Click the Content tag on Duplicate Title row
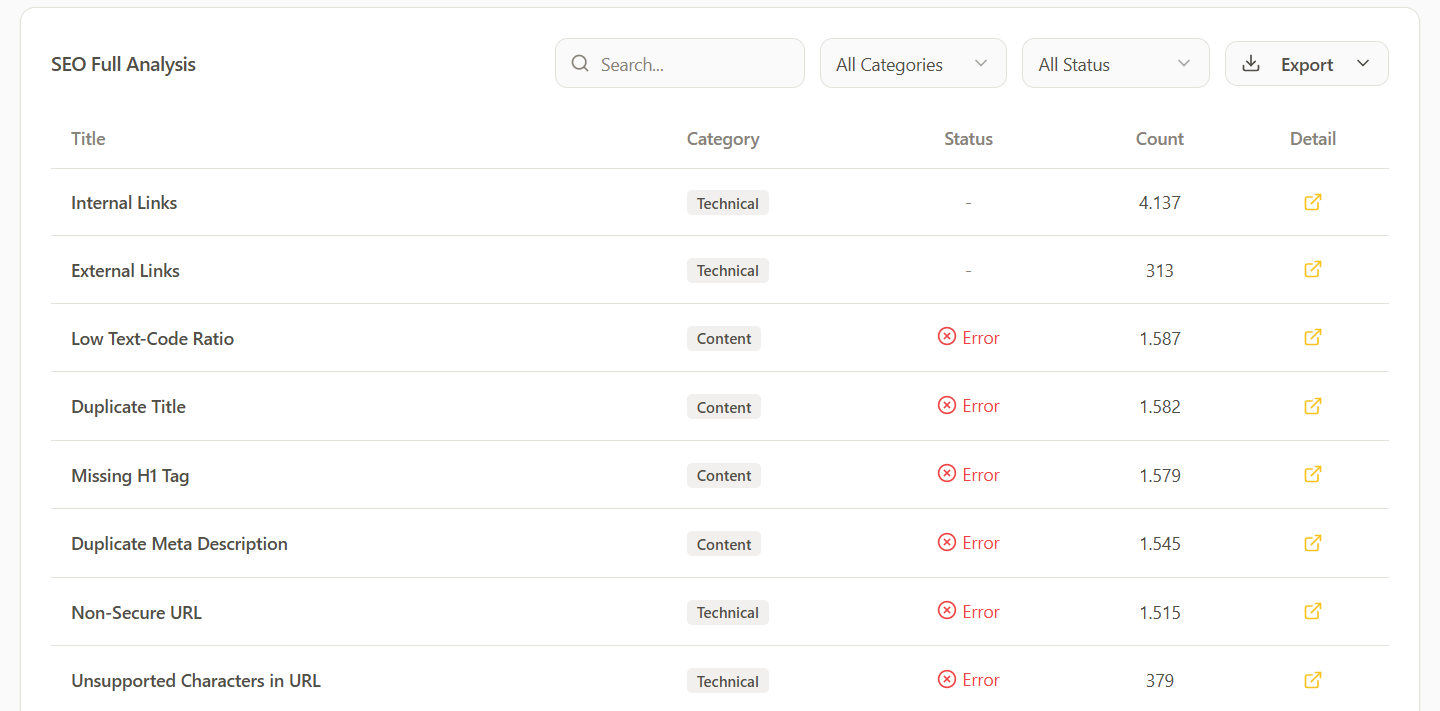 723,407
